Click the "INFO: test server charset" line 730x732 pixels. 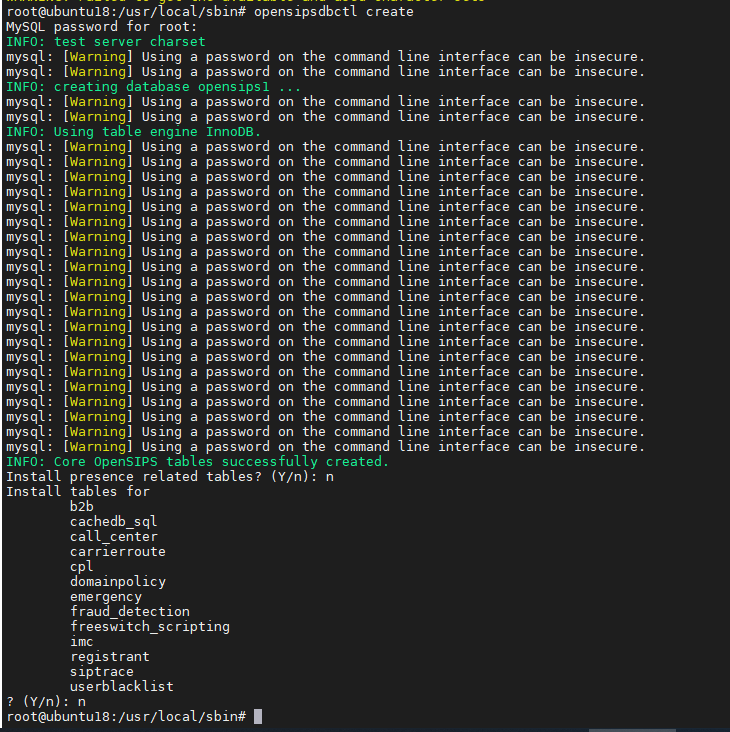(x=105, y=42)
